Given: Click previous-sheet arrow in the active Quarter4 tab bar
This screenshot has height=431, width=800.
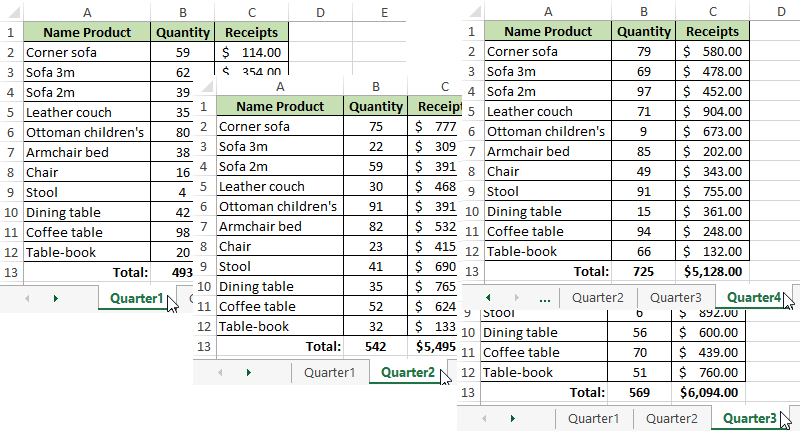Looking at the screenshot, I should click(487, 298).
